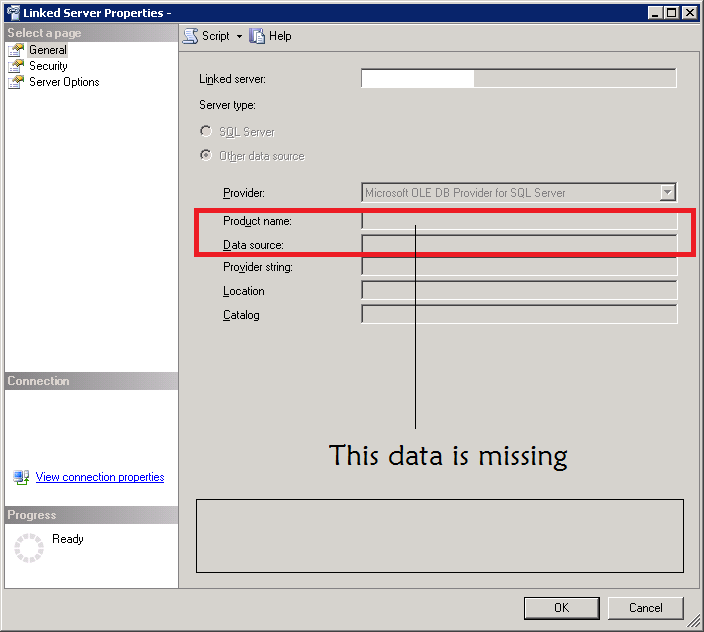Expand the Provider combo box
704x632 pixels.
click(668, 193)
